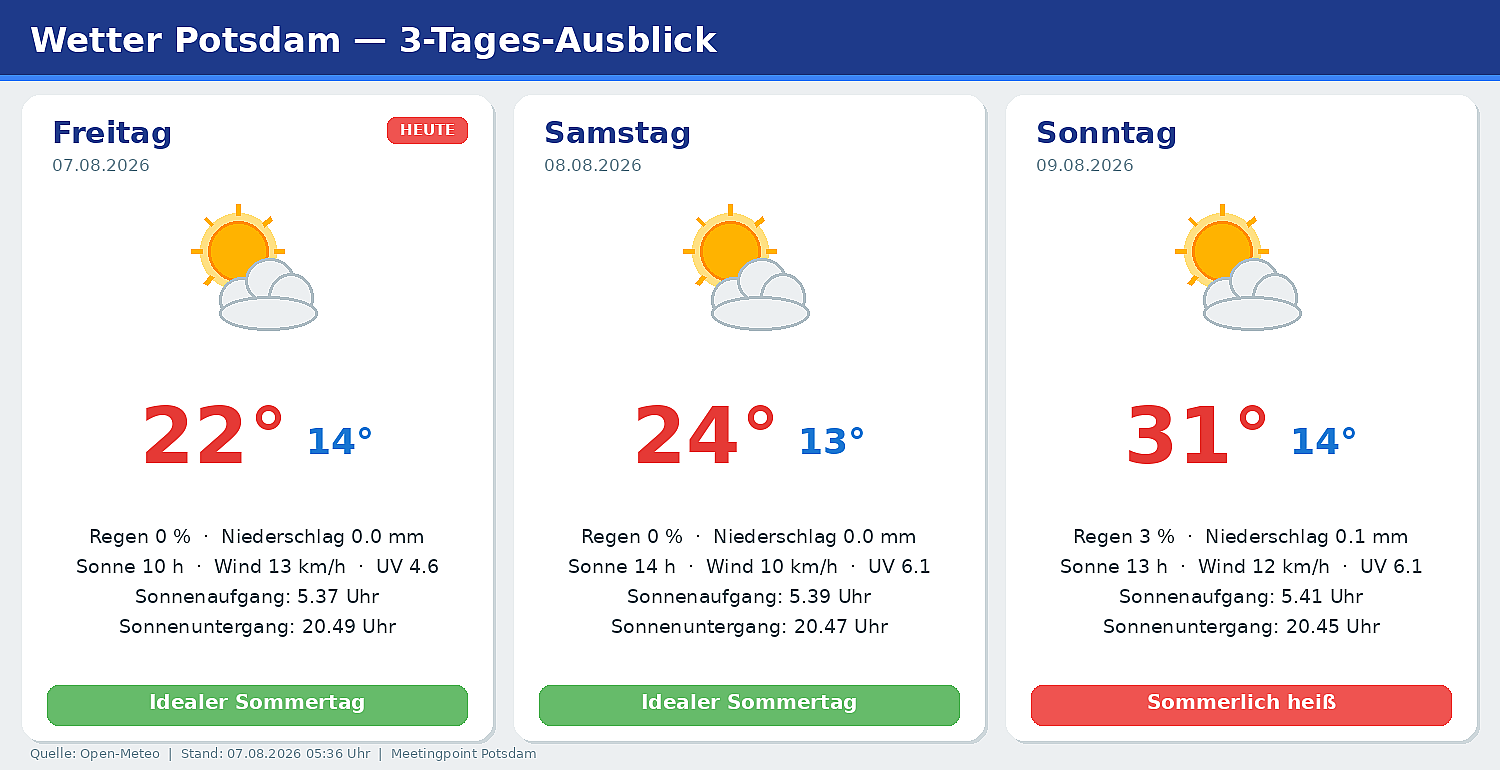Click Friday's sun and cloud weather icon
Image resolution: width=1500 pixels, height=770 pixels.
click(254, 267)
